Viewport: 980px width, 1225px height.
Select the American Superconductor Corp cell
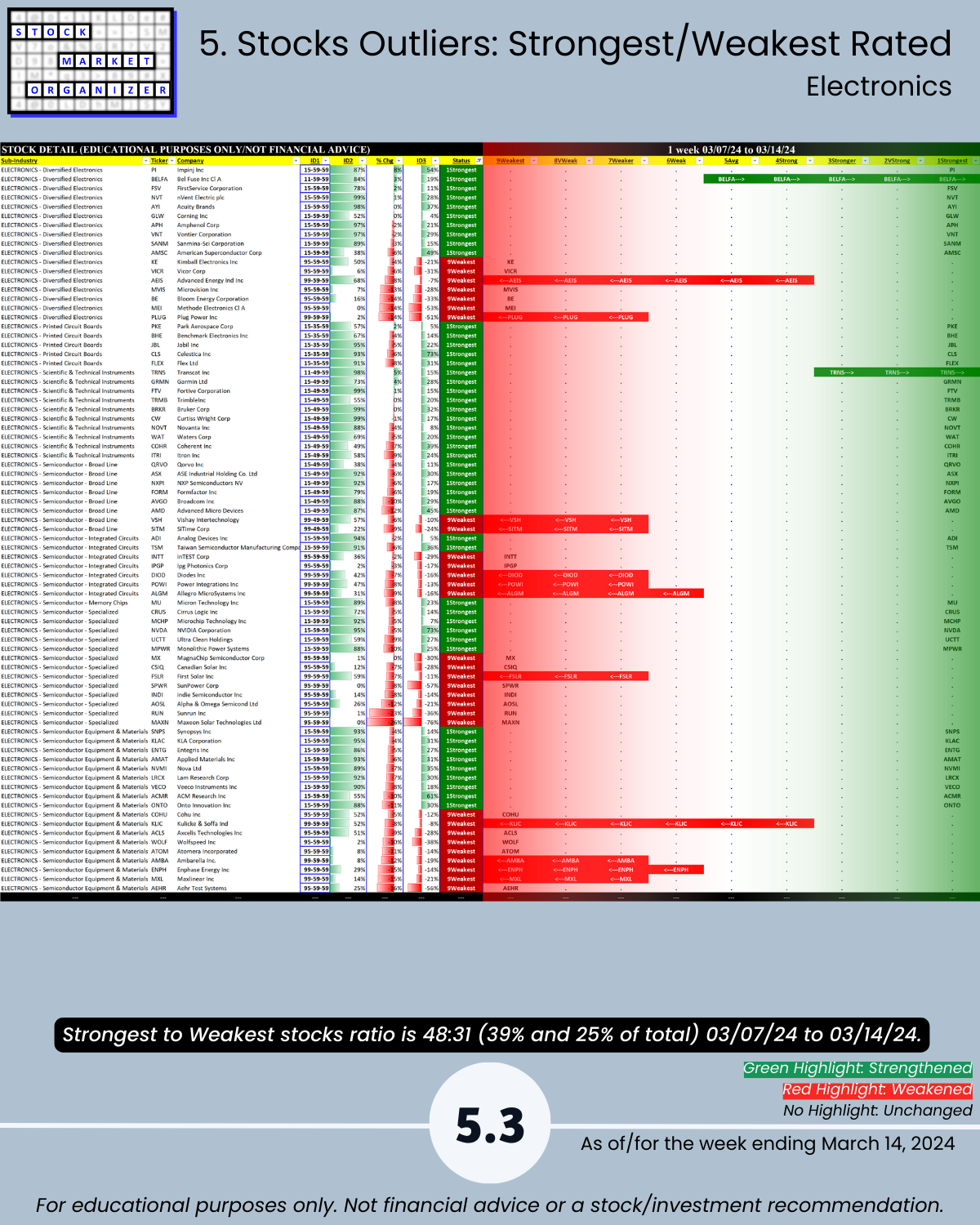(x=237, y=253)
